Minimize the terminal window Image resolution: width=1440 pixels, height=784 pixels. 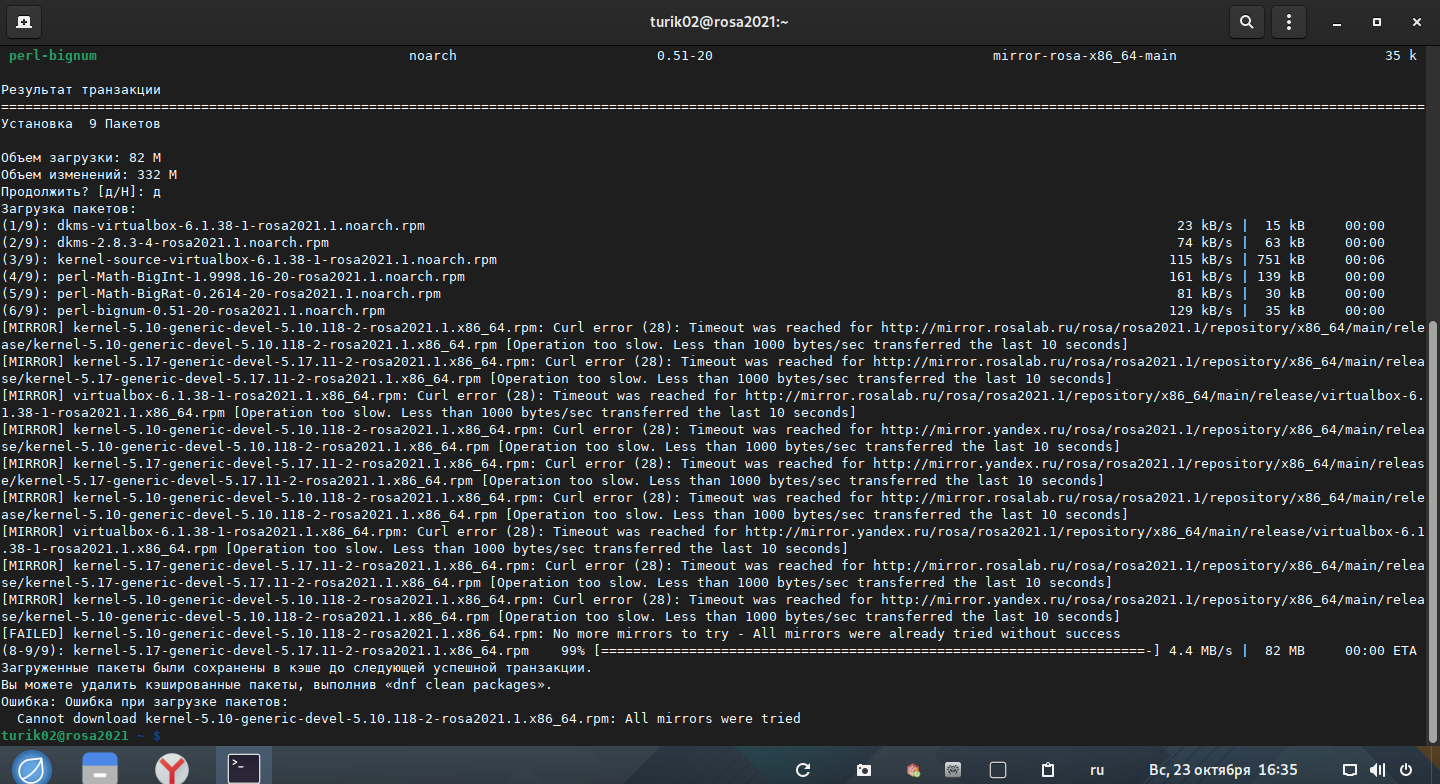tap(1338, 21)
